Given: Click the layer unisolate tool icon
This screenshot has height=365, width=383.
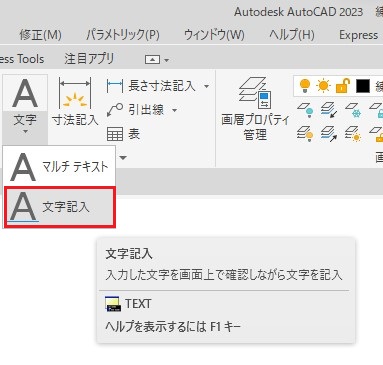Looking at the screenshot, I should point(329,134).
